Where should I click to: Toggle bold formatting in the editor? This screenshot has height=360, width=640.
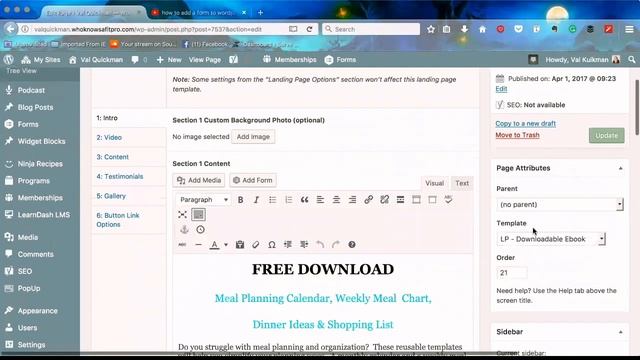point(240,200)
